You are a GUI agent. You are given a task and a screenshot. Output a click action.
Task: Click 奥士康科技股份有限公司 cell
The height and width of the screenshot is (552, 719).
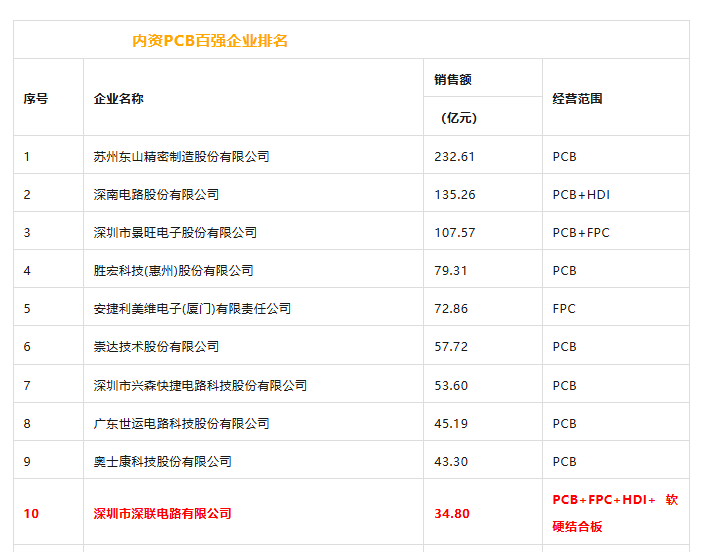click(x=162, y=462)
